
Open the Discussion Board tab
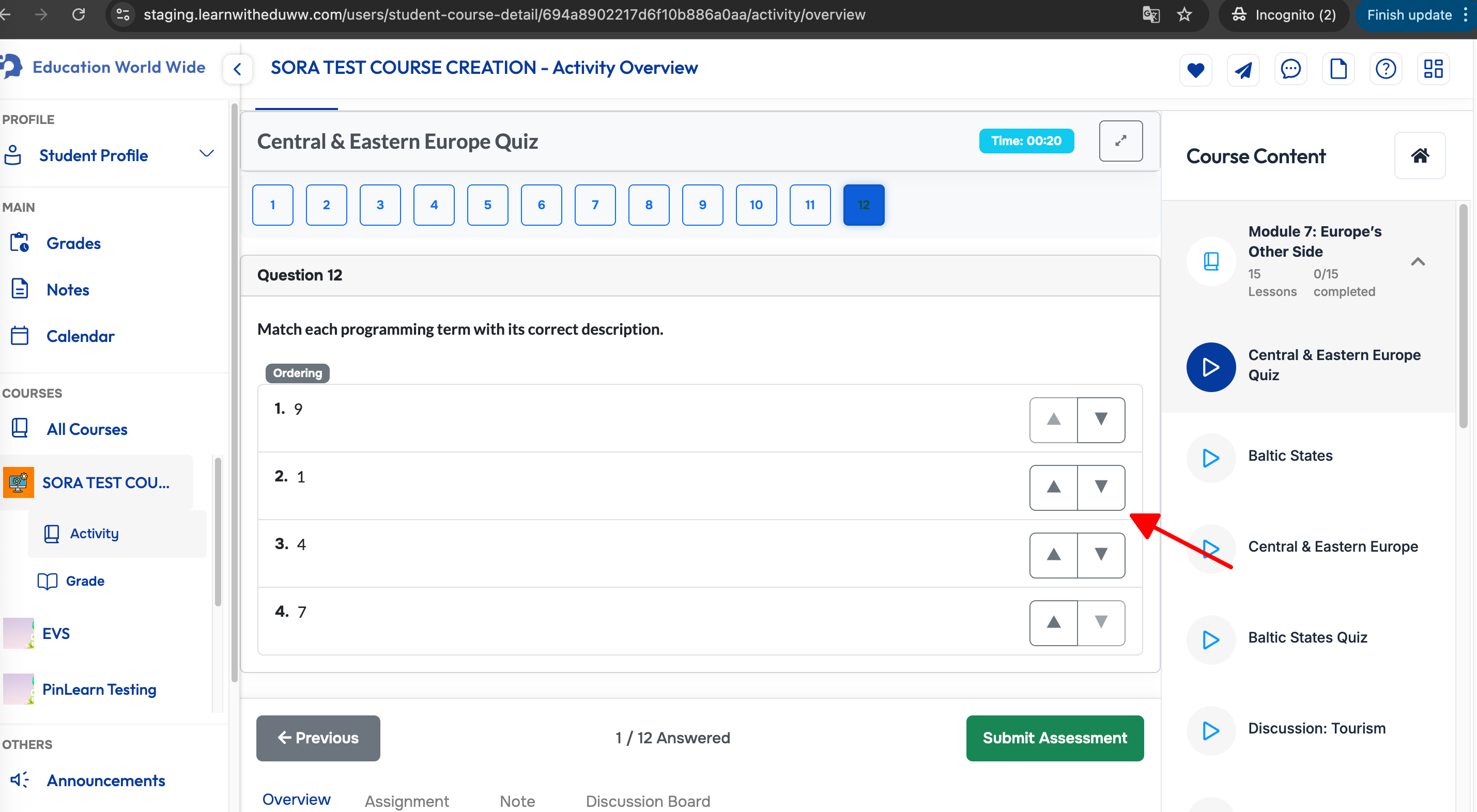648,801
